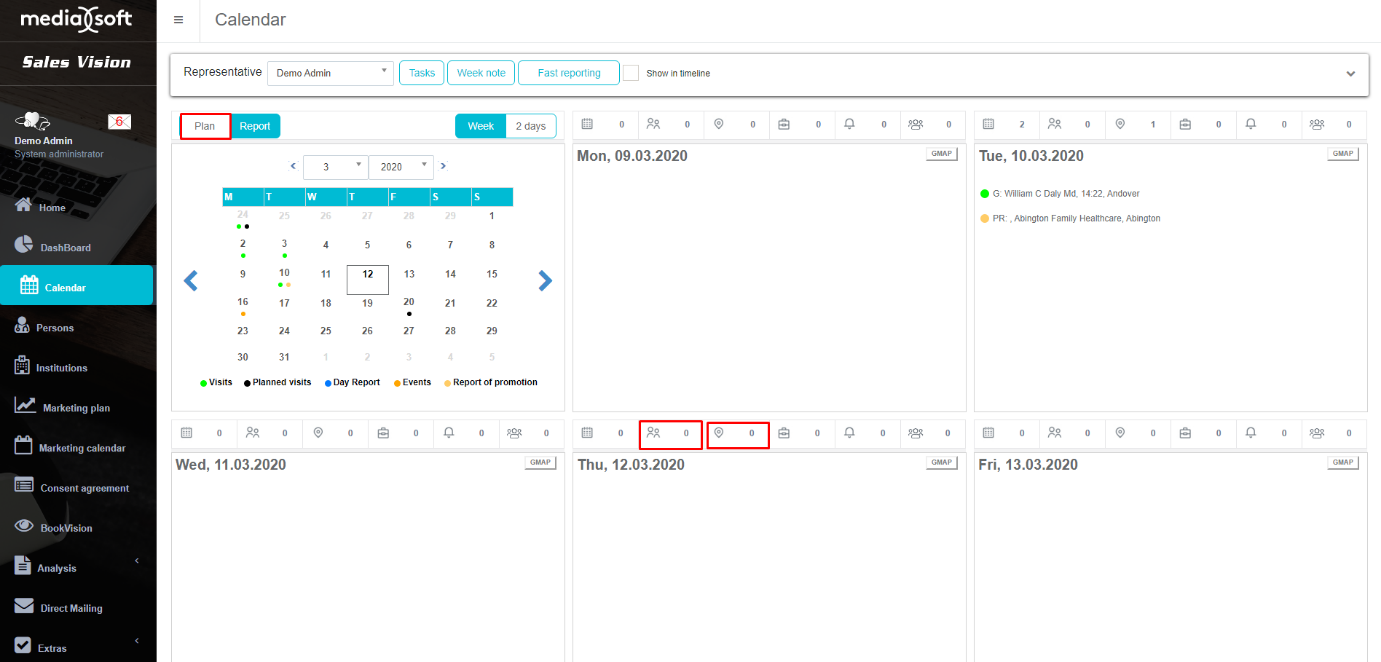
Task: Select day 20 in the mini calendar
Action: coord(409,302)
